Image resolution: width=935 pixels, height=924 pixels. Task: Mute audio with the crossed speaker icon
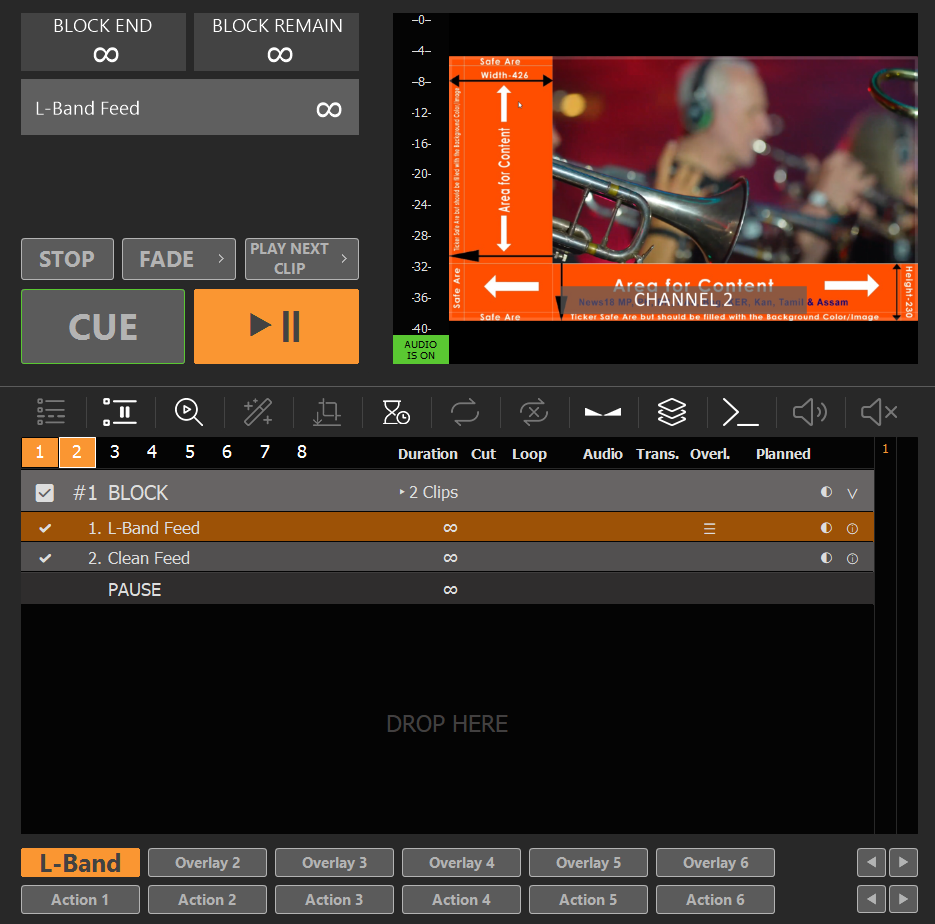pyautogui.click(x=880, y=412)
